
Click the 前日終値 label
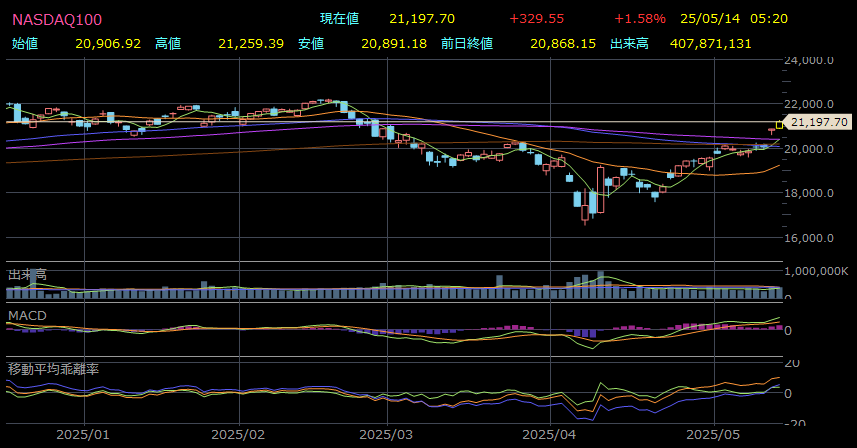point(467,44)
